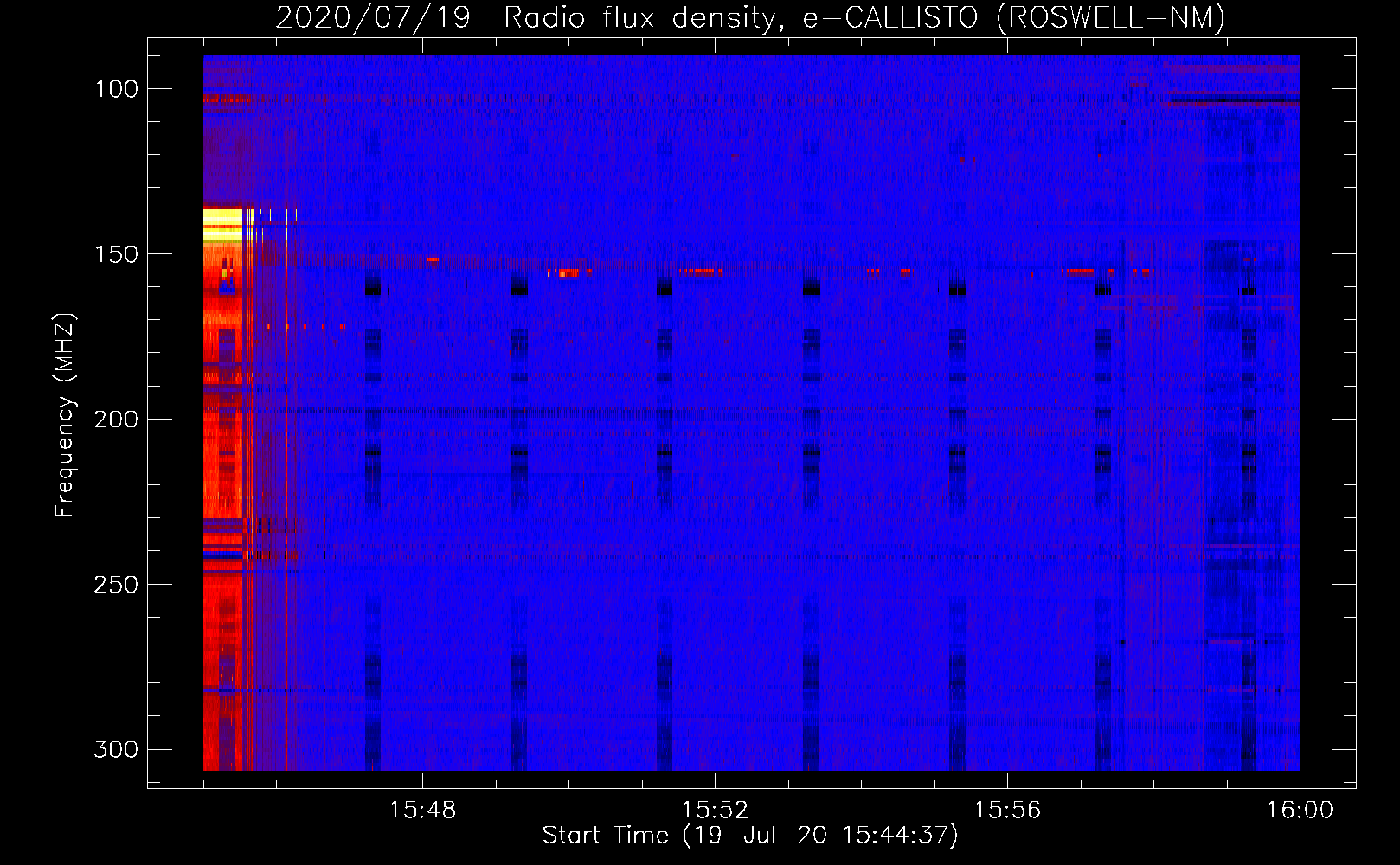The height and width of the screenshot is (865, 1400).
Task: Select the 200 frequency tick label
Action: [x=116, y=420]
